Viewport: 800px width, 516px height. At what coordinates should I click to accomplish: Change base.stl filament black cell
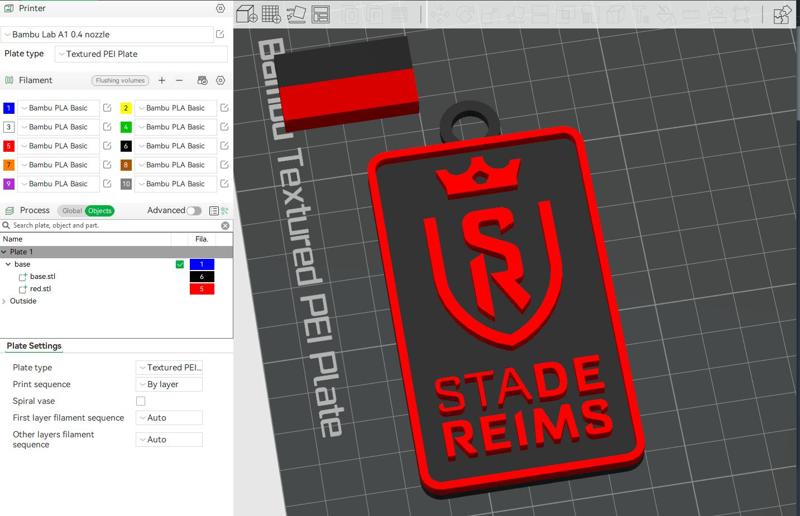tap(202, 276)
